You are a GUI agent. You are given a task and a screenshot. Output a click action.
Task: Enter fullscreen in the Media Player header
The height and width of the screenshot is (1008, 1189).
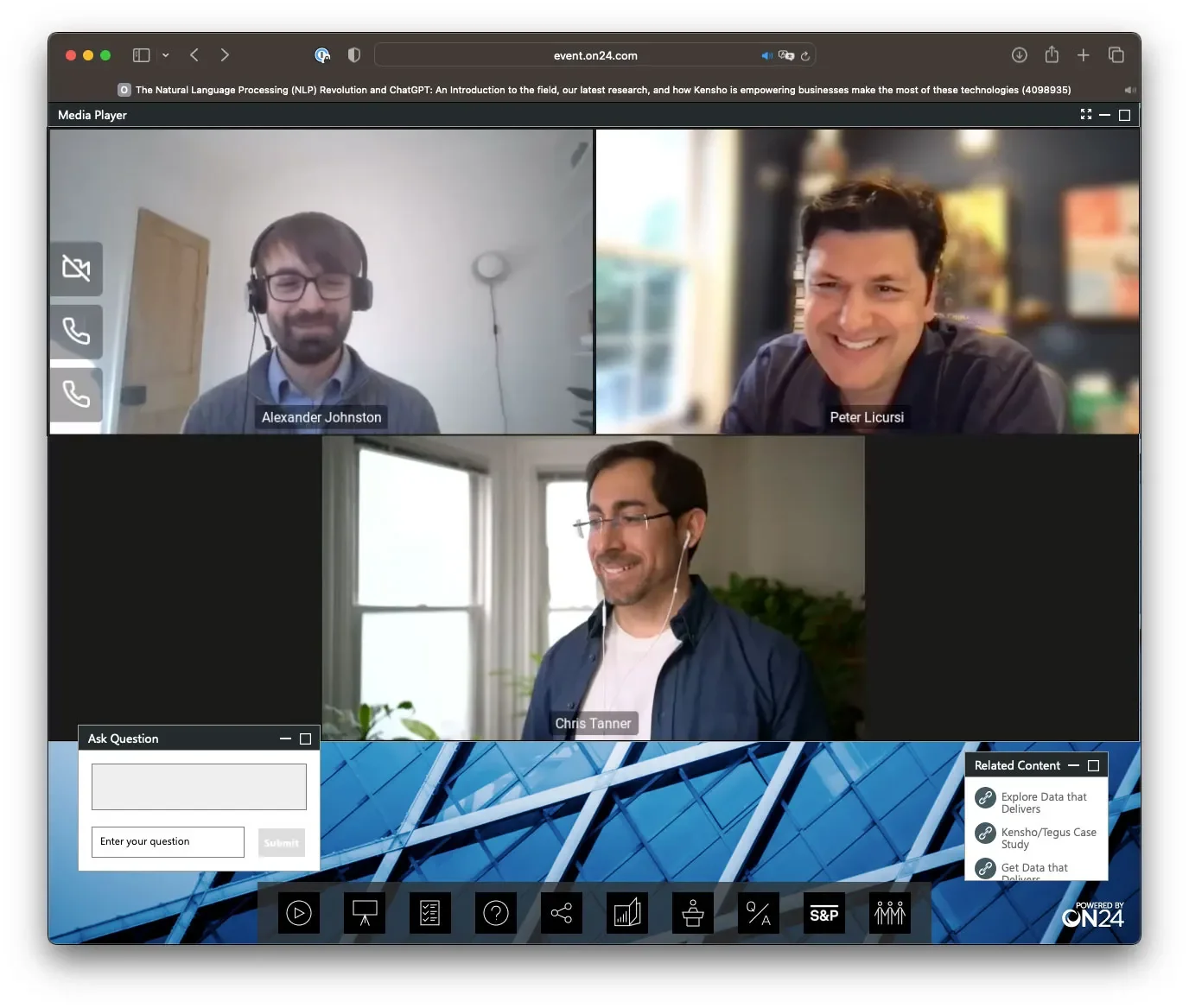pyautogui.click(x=1086, y=115)
